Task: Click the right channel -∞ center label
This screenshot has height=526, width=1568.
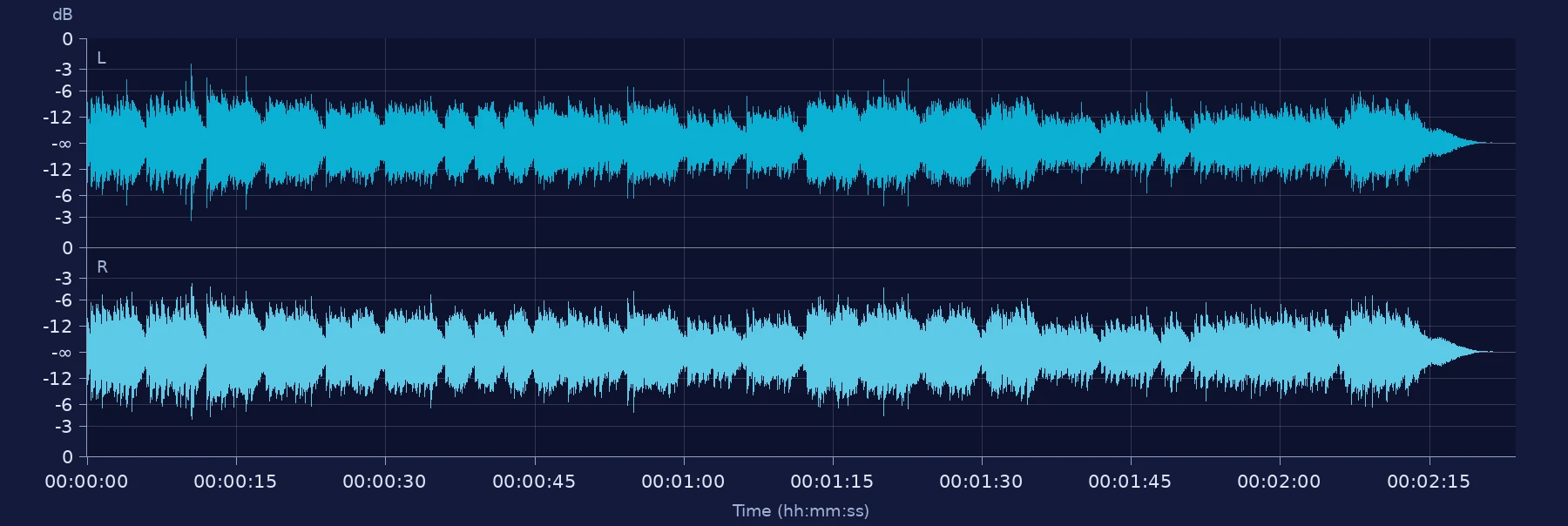Action: pyautogui.click(x=61, y=353)
